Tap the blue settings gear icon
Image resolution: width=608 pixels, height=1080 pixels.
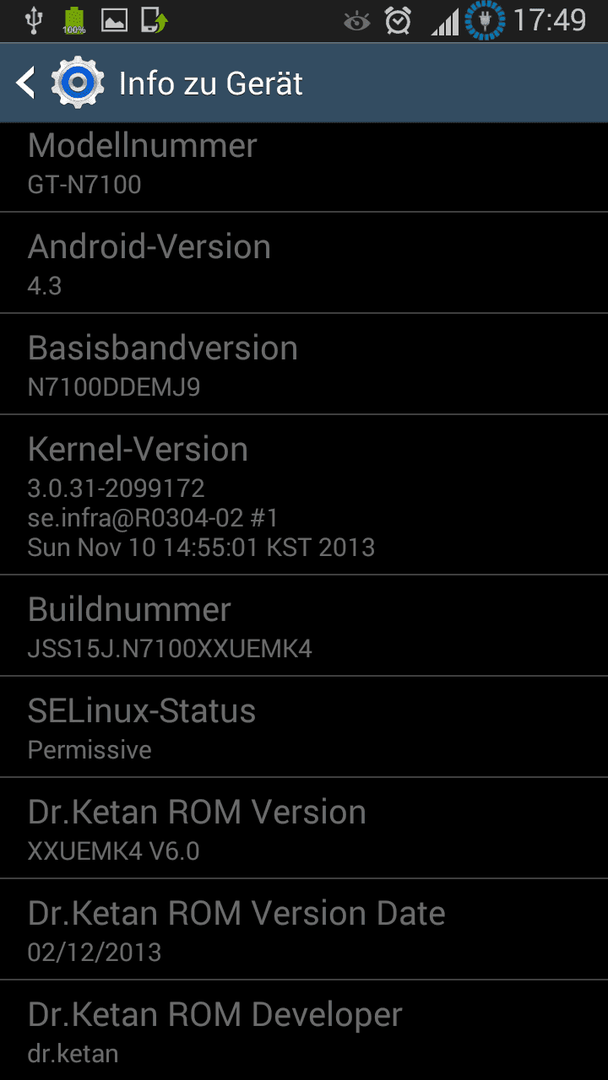(x=78, y=83)
